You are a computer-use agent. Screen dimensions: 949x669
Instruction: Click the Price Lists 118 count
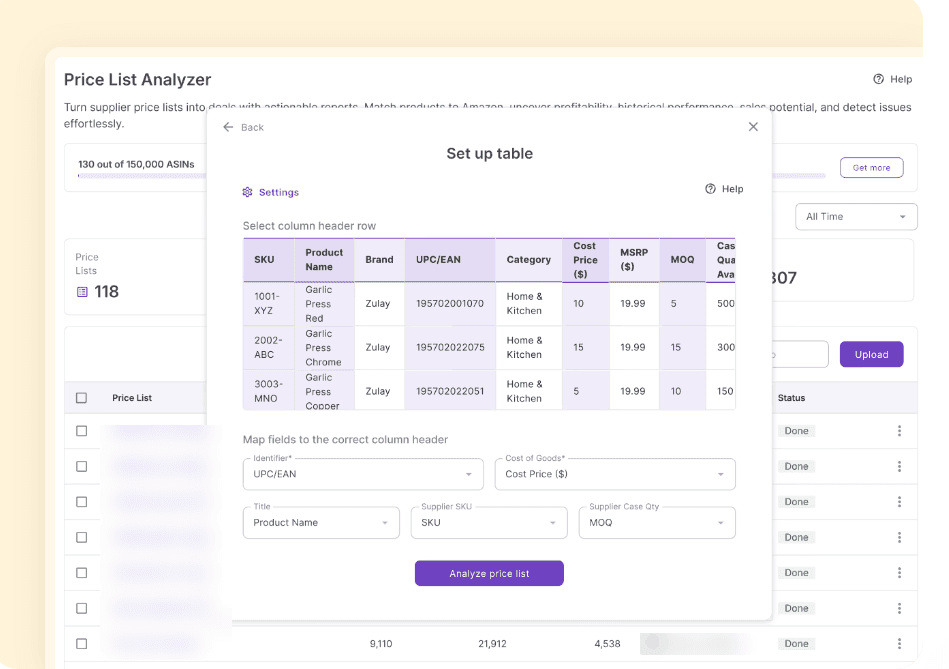click(107, 292)
